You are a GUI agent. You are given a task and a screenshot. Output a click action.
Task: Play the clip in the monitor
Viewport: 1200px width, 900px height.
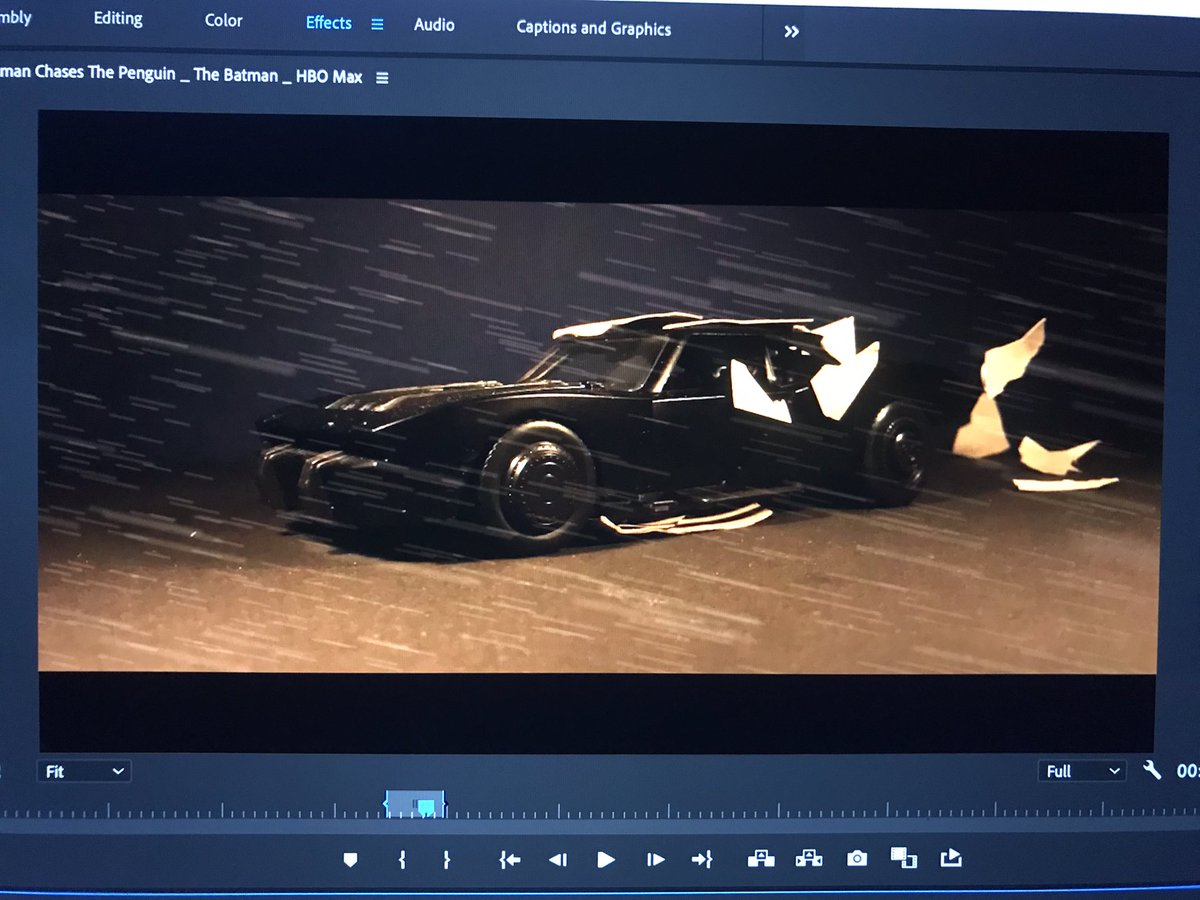click(606, 859)
